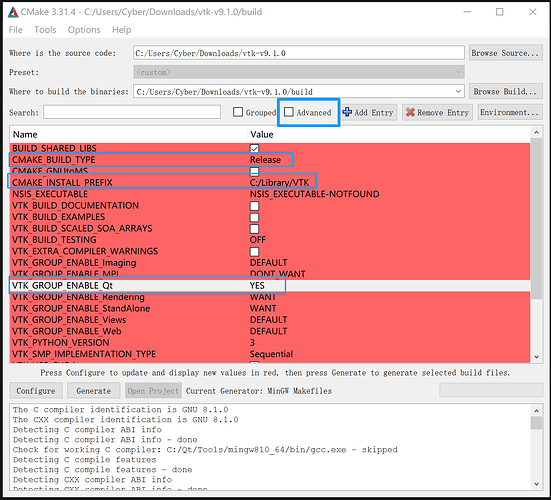Click Sequential value for VTK_SMP_IMPLEMENTATION_TYPE

coord(271,354)
